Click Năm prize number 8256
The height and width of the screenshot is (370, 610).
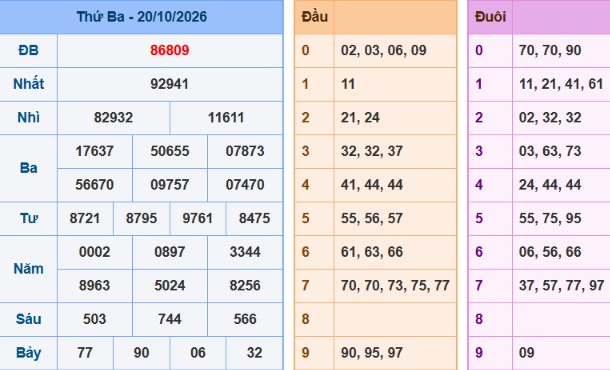[245, 285]
